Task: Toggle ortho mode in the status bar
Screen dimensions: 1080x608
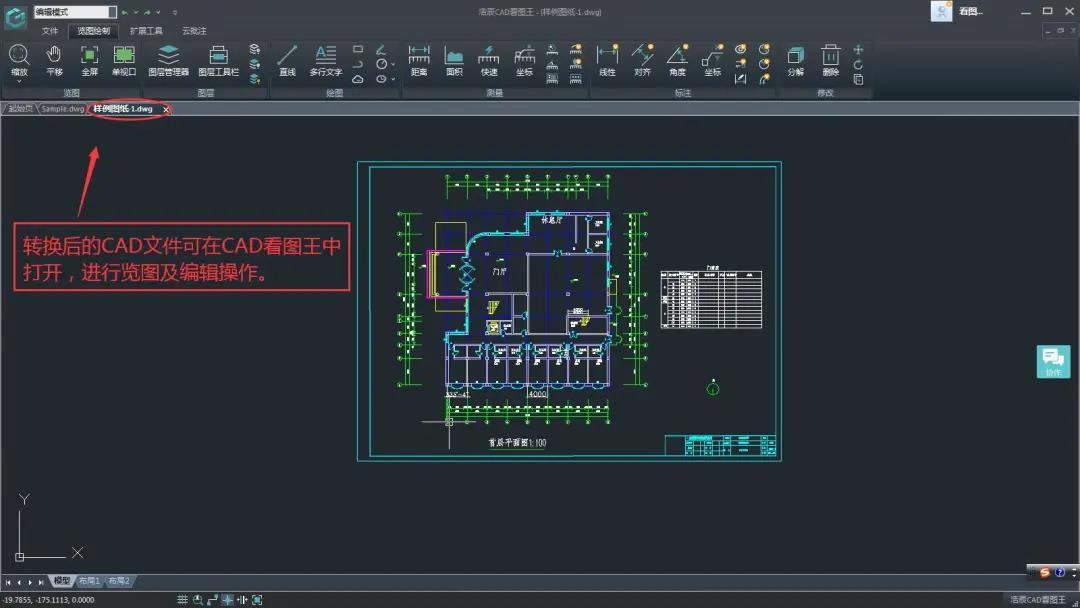Action: coord(211,598)
